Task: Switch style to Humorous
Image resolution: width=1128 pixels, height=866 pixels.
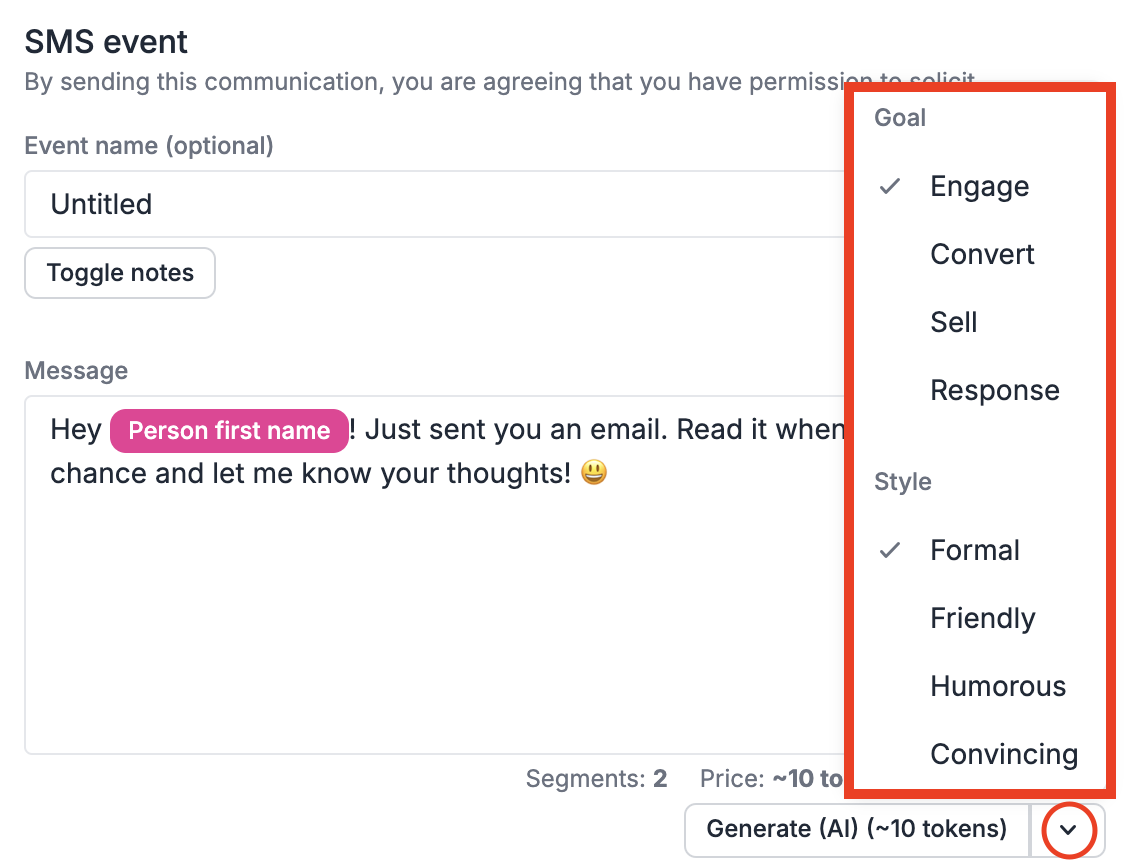Action: tap(998, 686)
